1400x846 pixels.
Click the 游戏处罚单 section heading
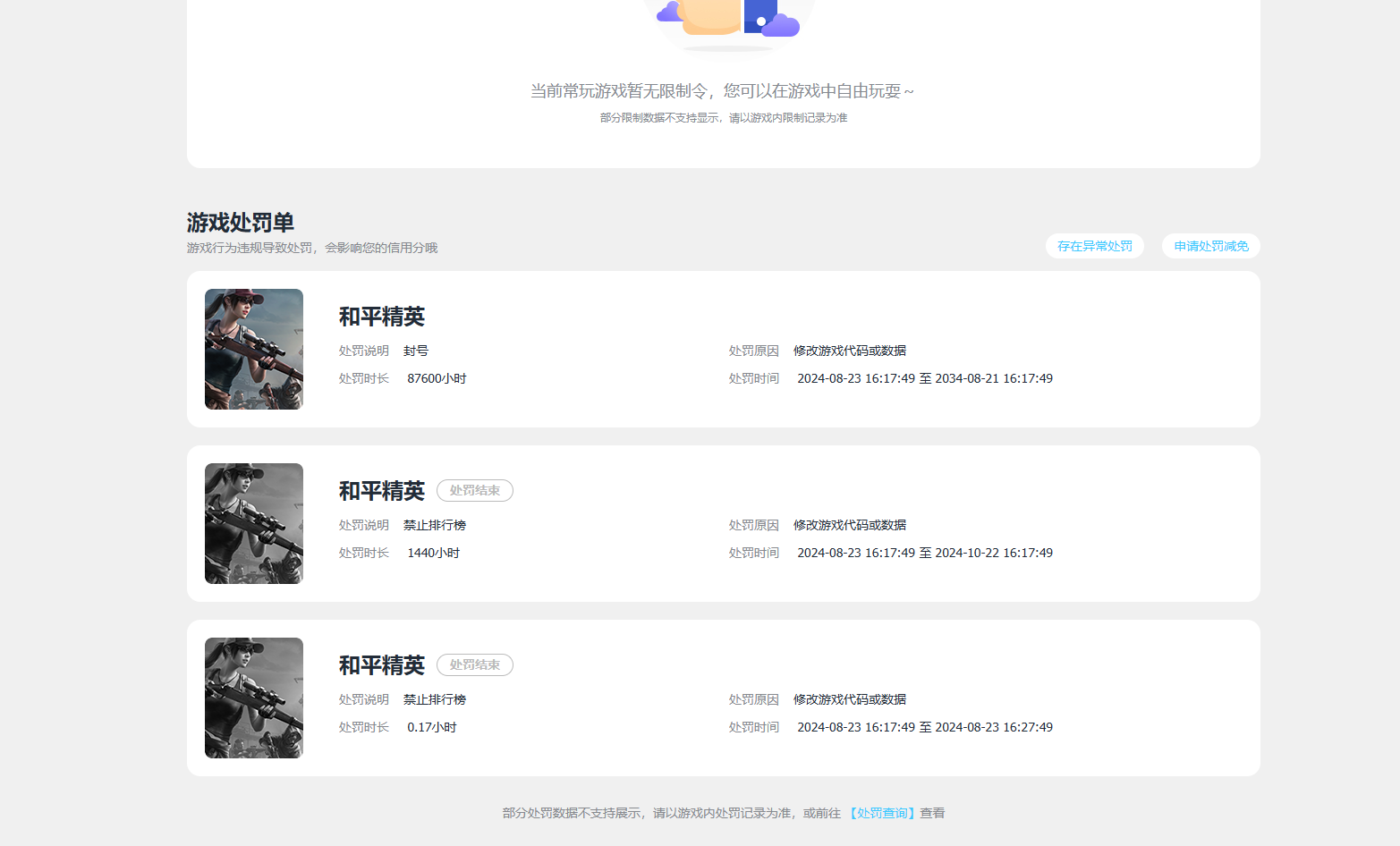click(x=241, y=222)
